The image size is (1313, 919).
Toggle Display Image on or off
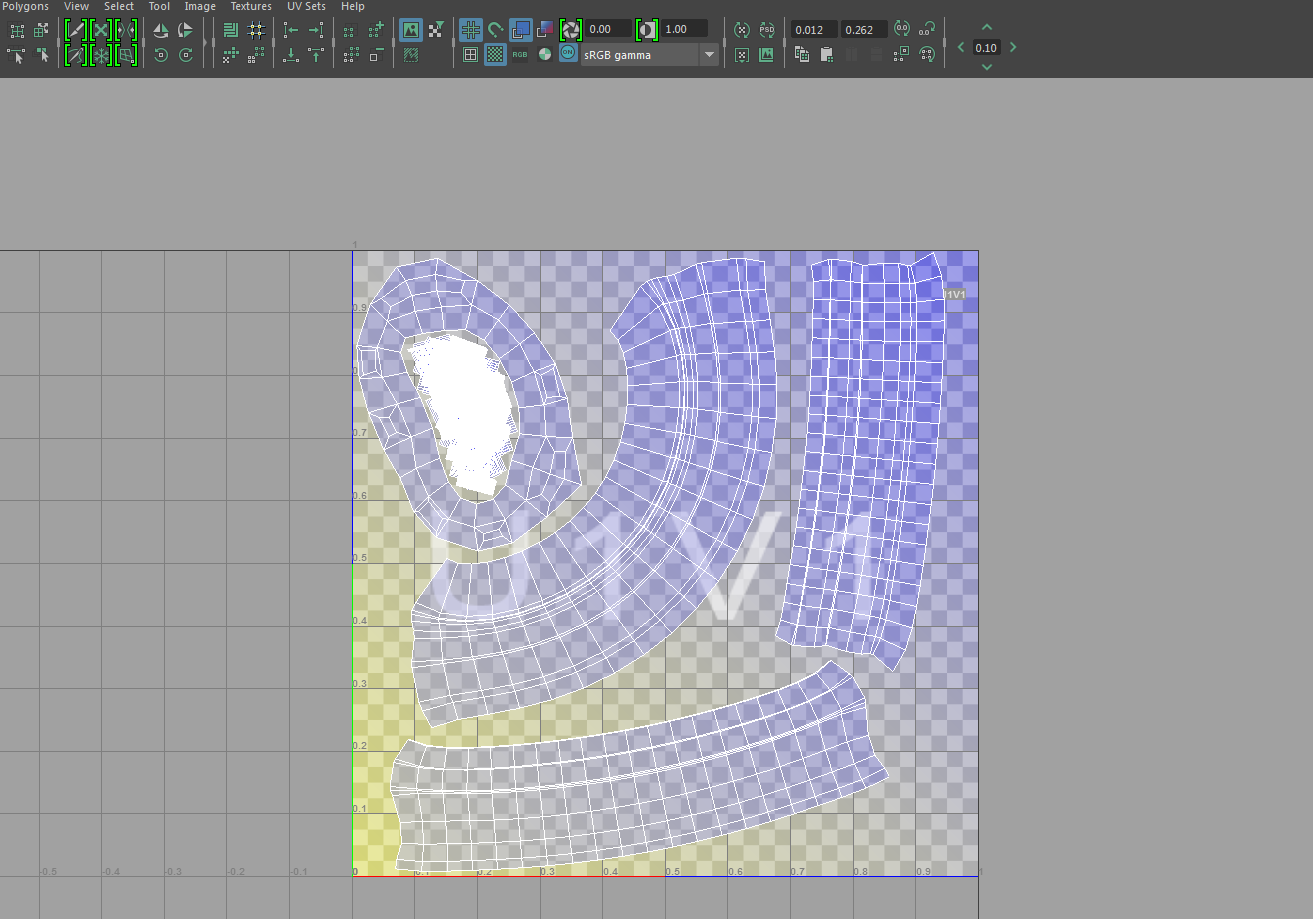(410, 30)
